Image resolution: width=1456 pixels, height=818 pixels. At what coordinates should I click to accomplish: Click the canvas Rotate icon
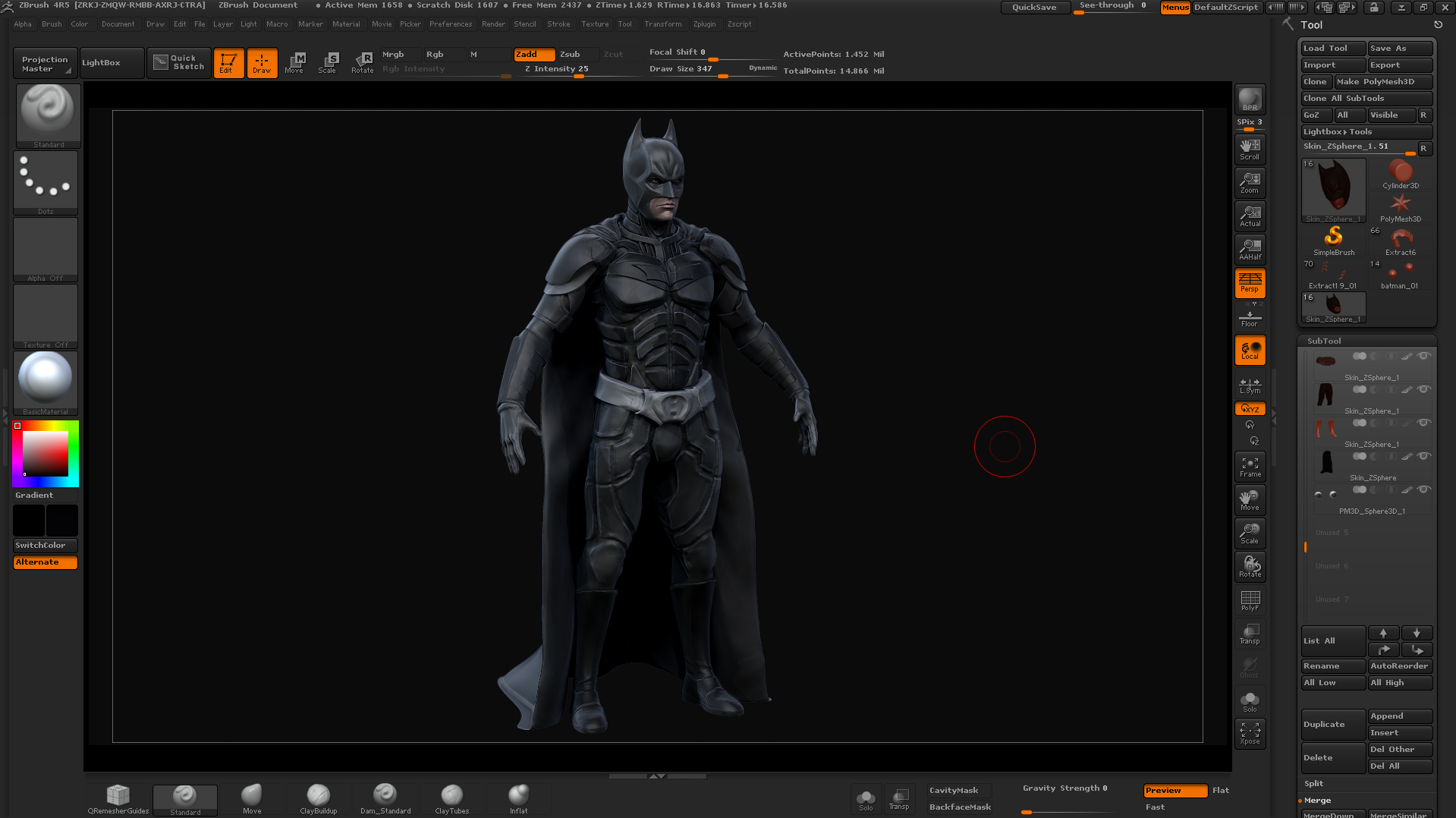1250,566
